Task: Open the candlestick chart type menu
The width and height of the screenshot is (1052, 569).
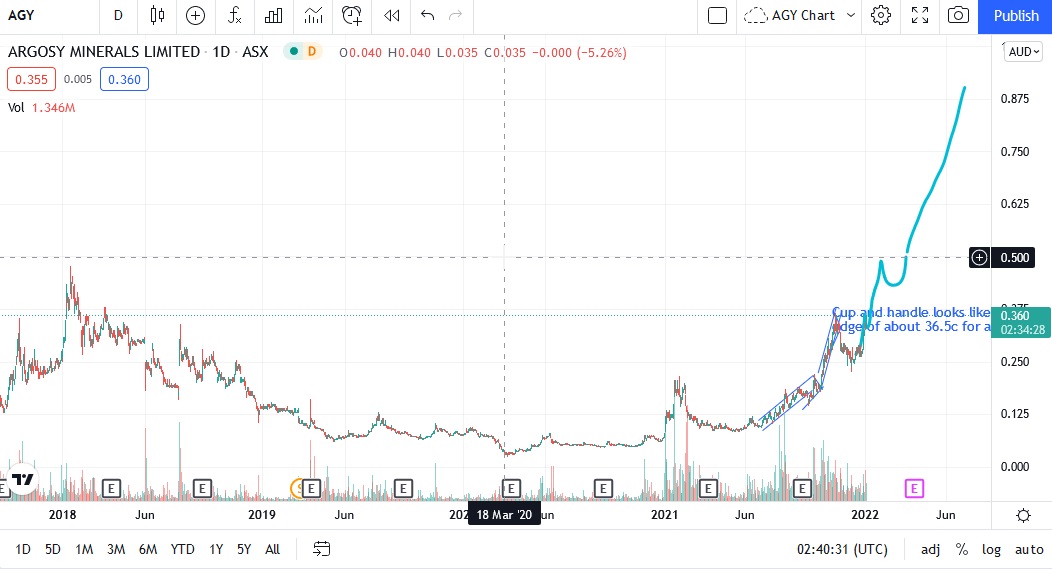Action: (x=157, y=15)
